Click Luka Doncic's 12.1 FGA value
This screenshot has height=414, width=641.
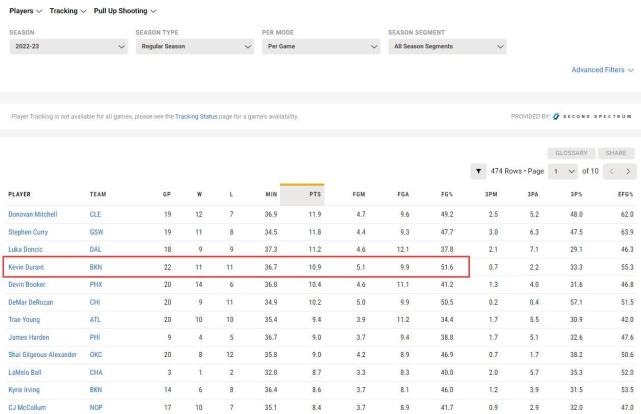(403, 249)
